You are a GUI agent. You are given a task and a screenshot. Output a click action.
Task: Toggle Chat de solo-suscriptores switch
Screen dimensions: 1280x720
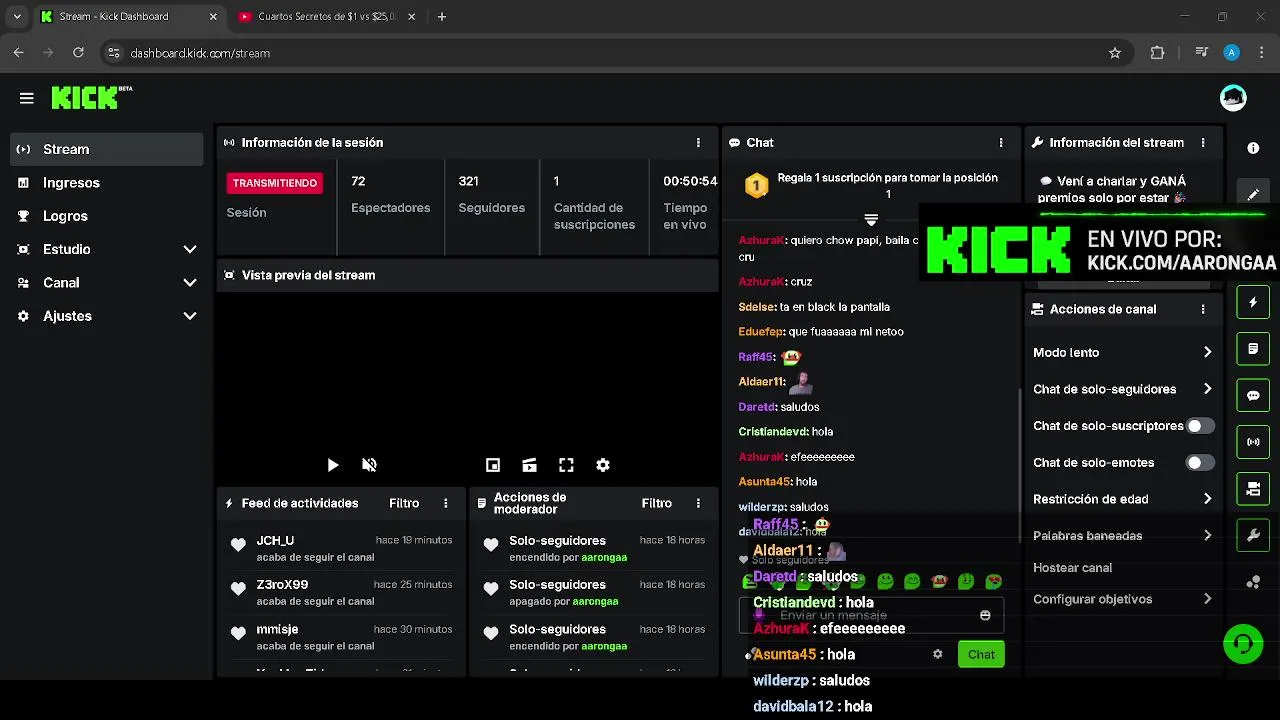(x=1200, y=426)
